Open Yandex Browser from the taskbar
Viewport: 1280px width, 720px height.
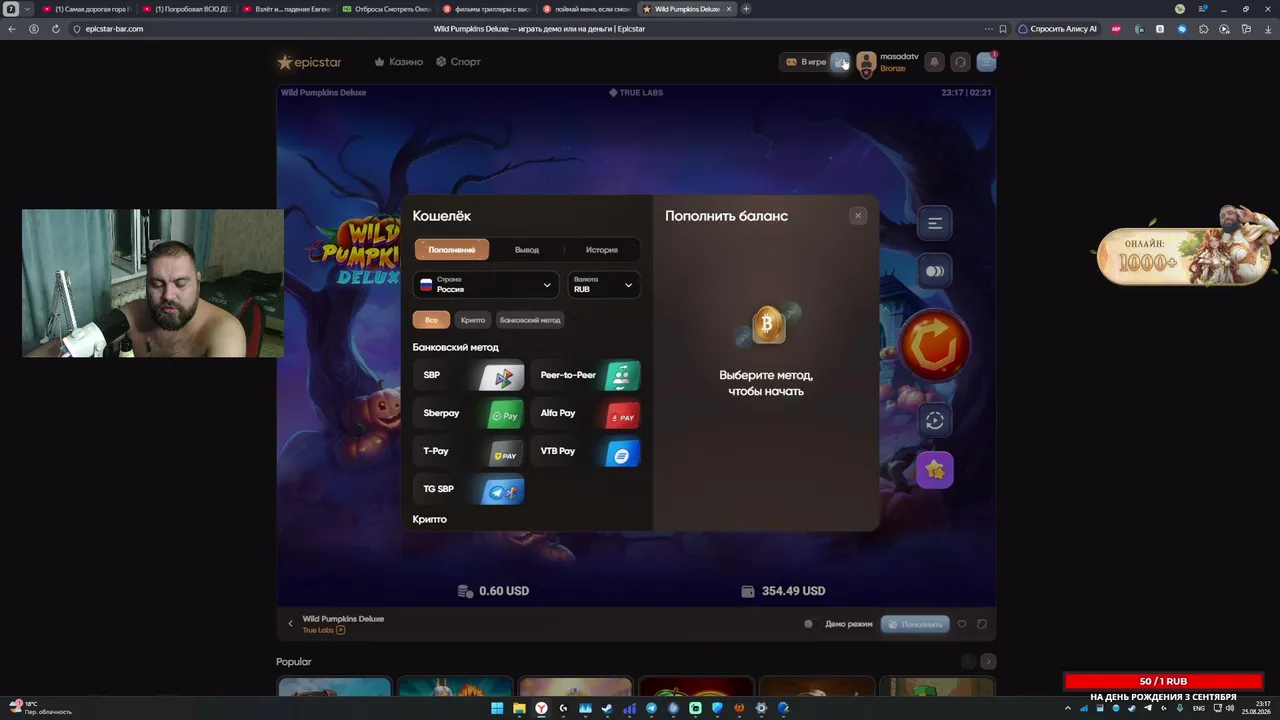click(541, 708)
